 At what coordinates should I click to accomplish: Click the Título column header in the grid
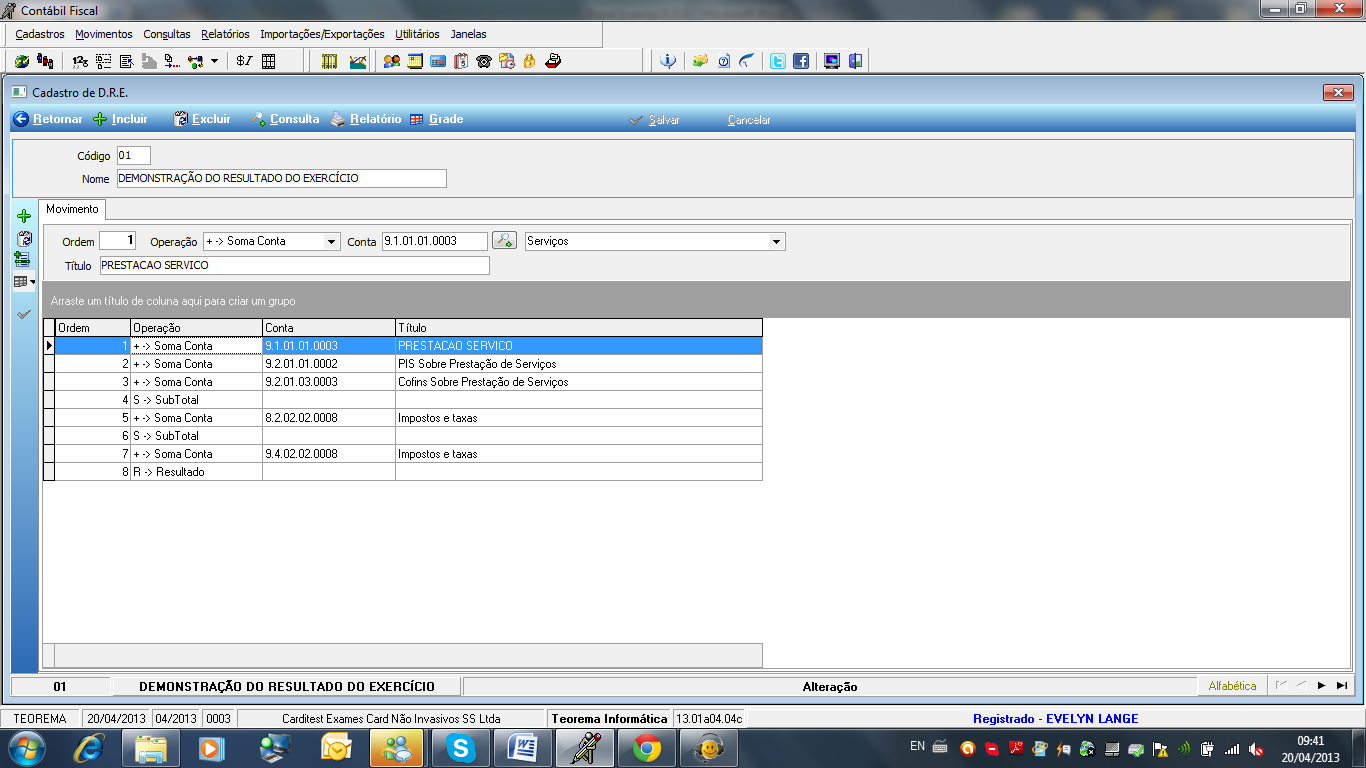pyautogui.click(x=579, y=328)
